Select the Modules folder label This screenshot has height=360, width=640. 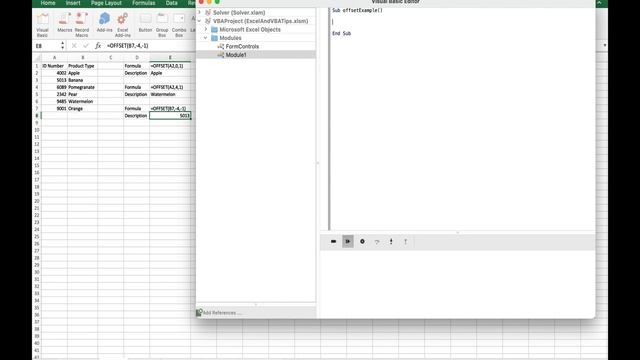[x=230, y=38]
